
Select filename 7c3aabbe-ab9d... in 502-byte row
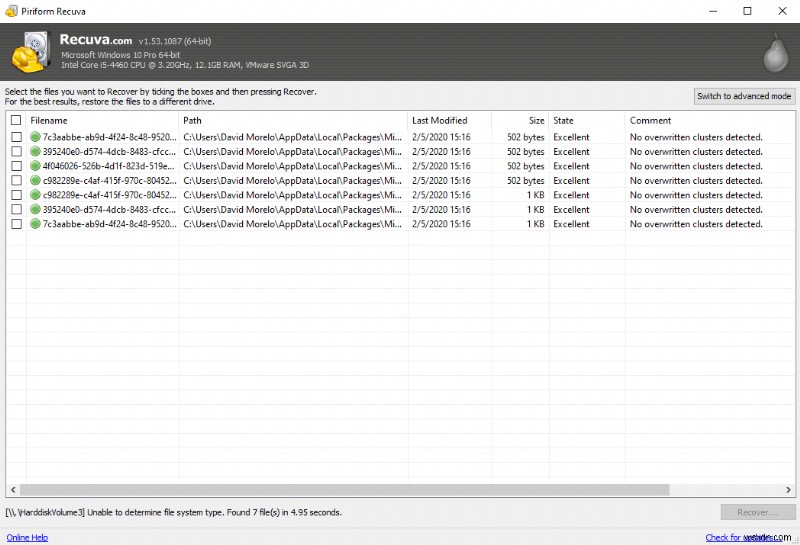click(x=109, y=137)
